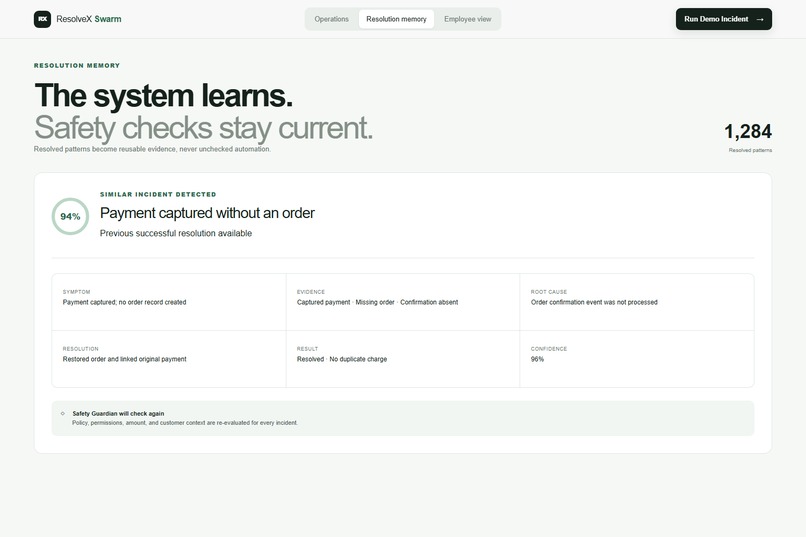Click the 'Resolved patterns become reusable evidence' subtitle

152,149
